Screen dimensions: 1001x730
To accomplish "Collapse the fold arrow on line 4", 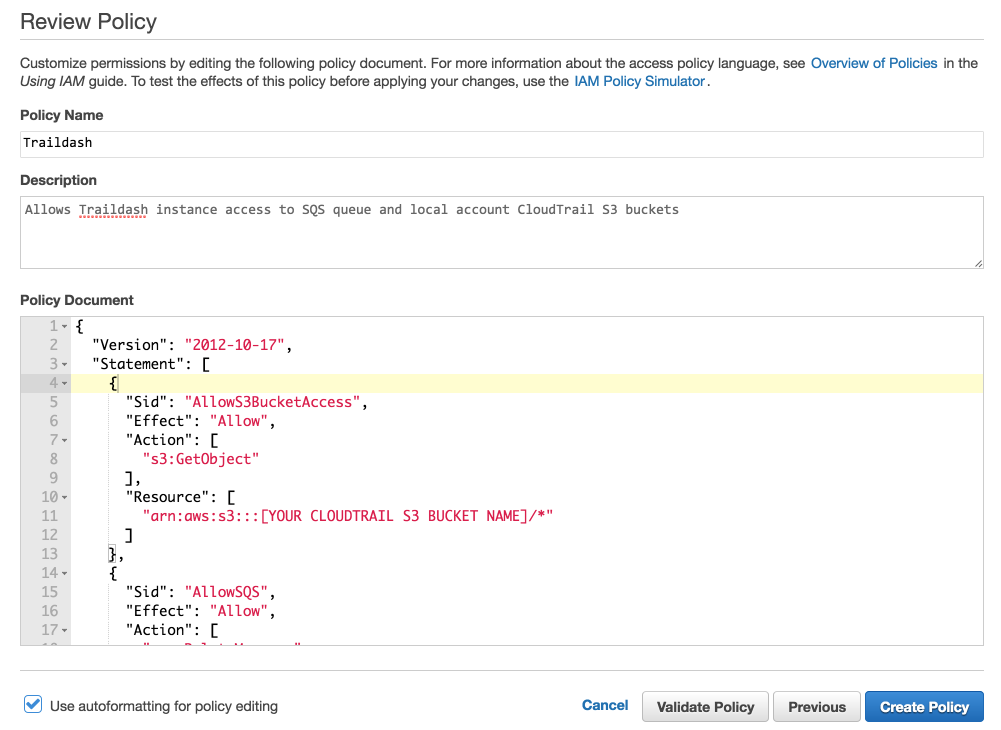I will click(64, 384).
